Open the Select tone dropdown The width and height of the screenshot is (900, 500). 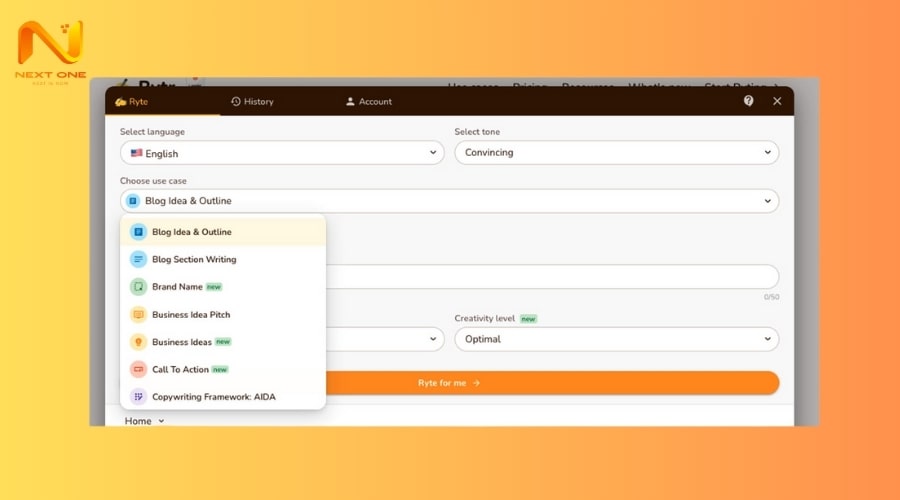(616, 153)
